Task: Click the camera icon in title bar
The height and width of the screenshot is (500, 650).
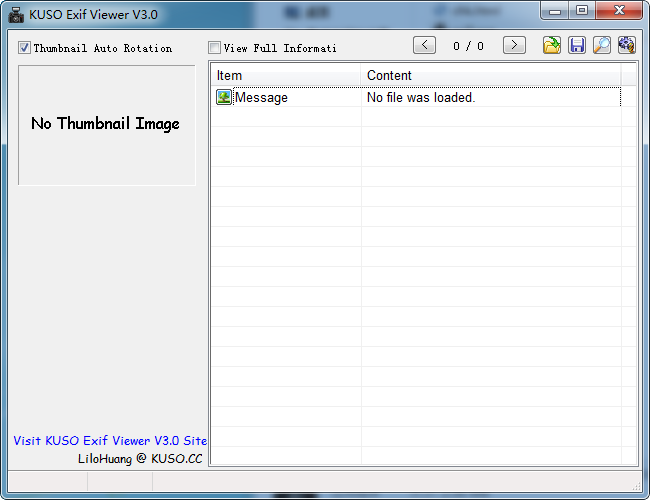Action: coord(16,15)
